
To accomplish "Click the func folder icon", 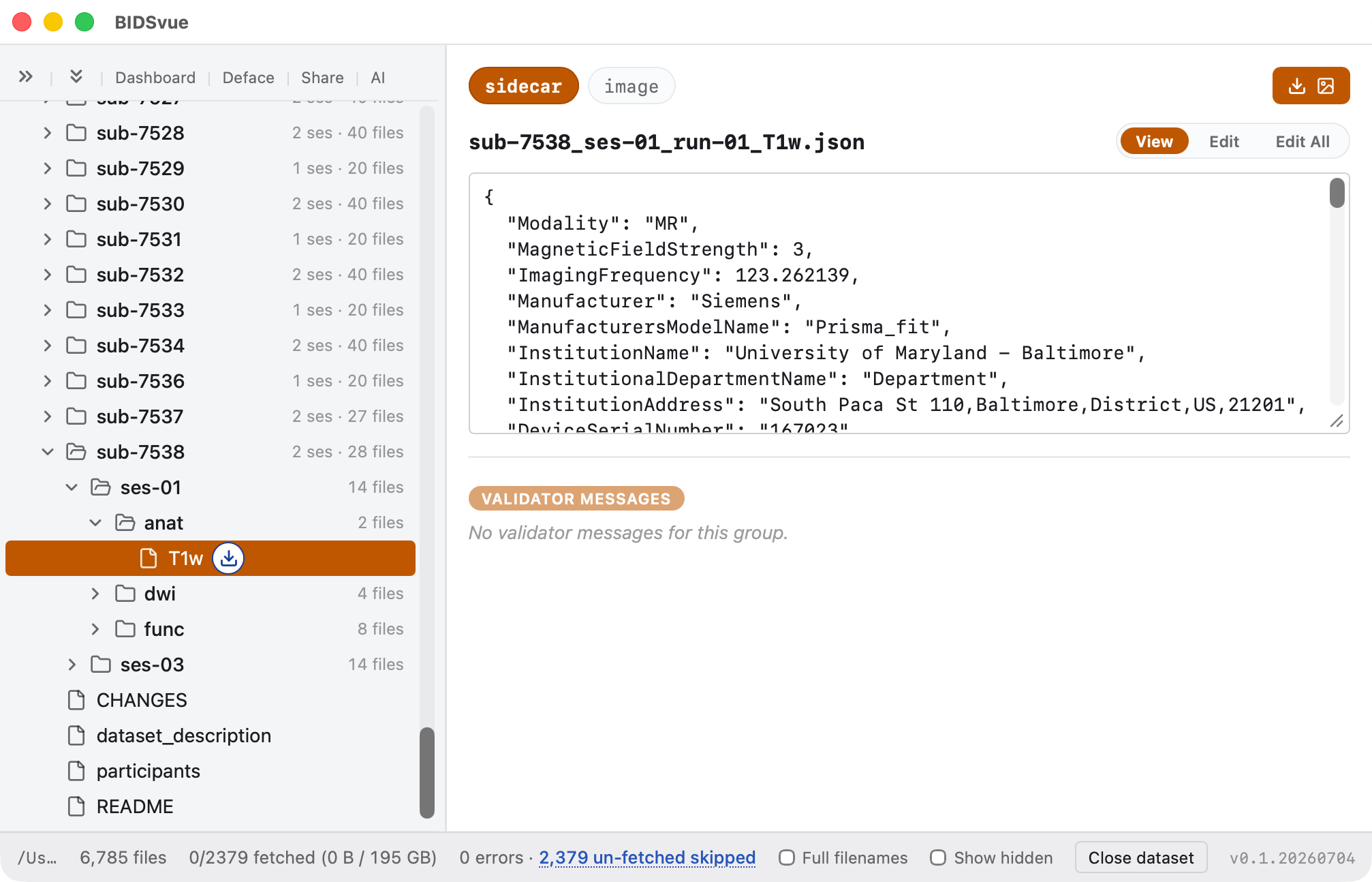I will (x=125, y=629).
